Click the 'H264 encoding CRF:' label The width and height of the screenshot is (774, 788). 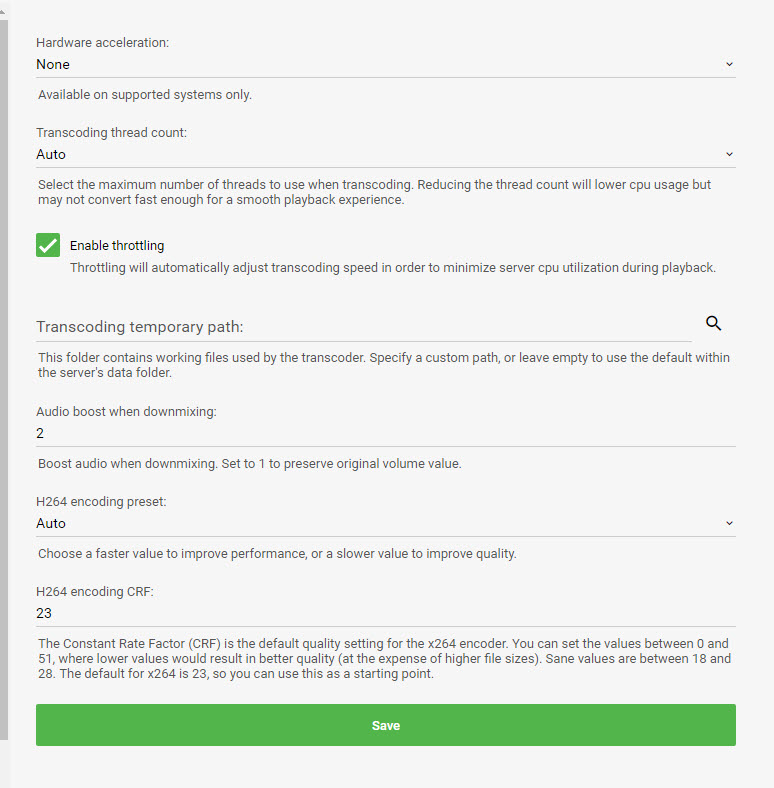point(95,591)
